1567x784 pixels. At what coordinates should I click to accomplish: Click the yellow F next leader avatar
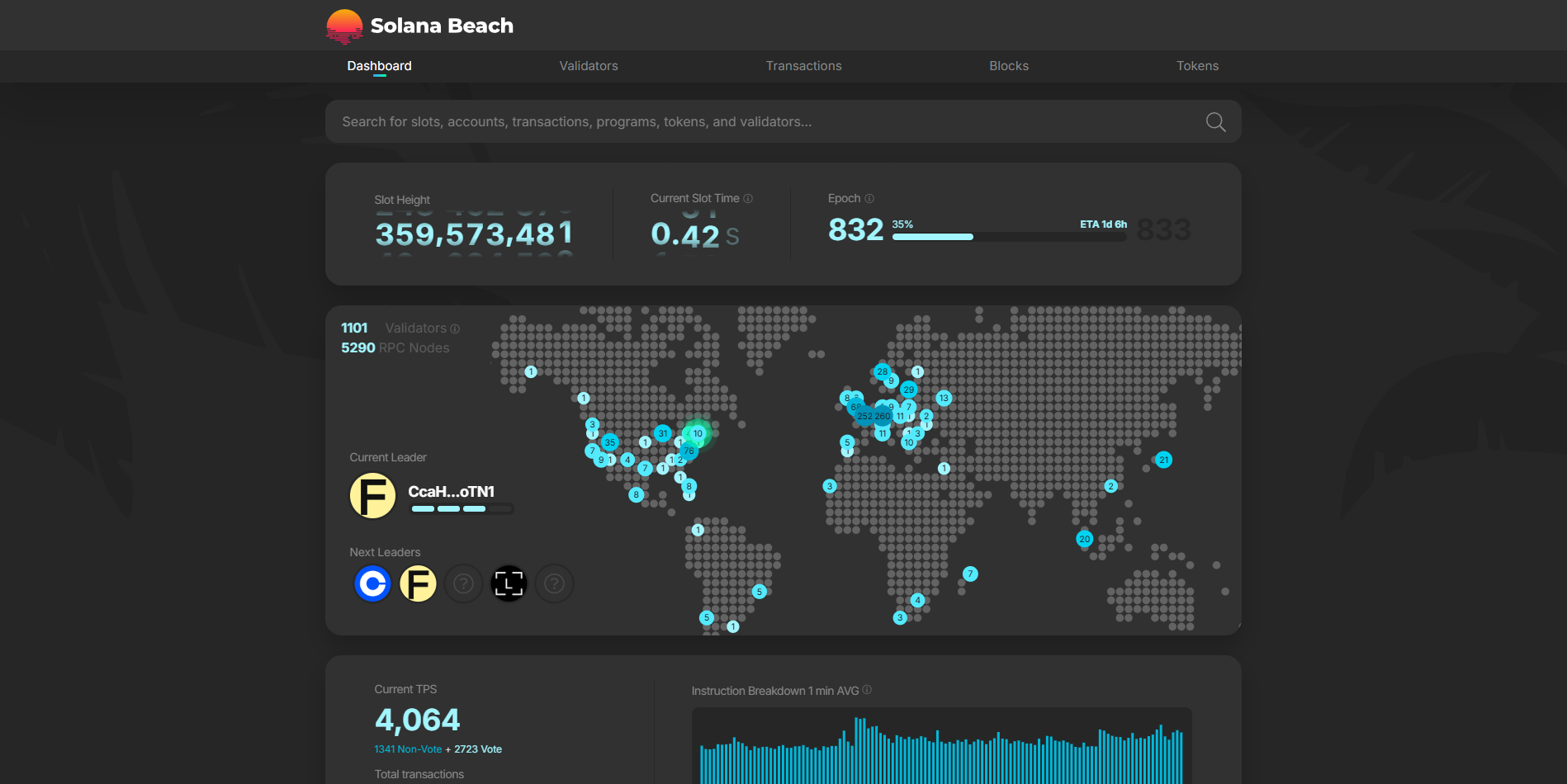click(x=418, y=584)
